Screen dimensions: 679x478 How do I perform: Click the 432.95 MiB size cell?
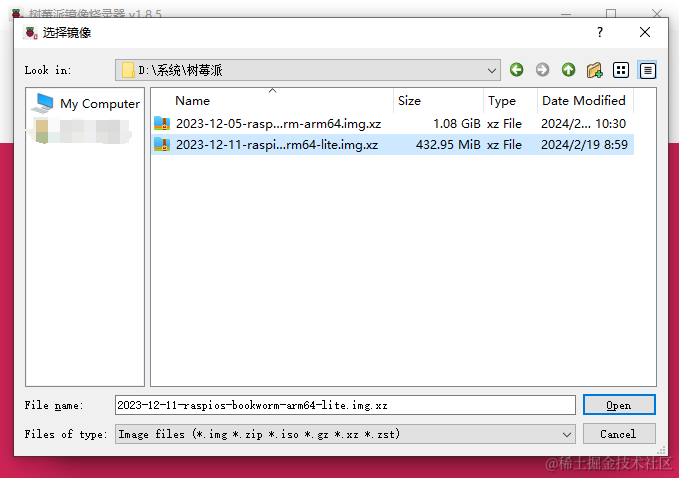(448, 145)
